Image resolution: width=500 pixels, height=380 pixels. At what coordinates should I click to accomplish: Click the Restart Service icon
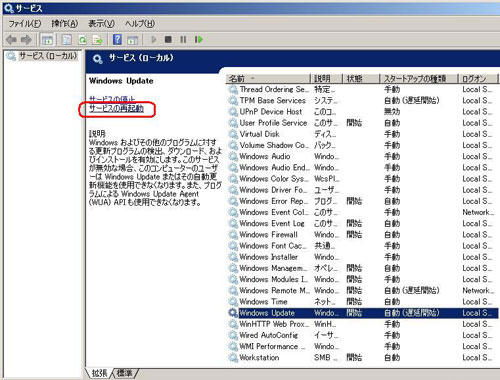click(199, 40)
